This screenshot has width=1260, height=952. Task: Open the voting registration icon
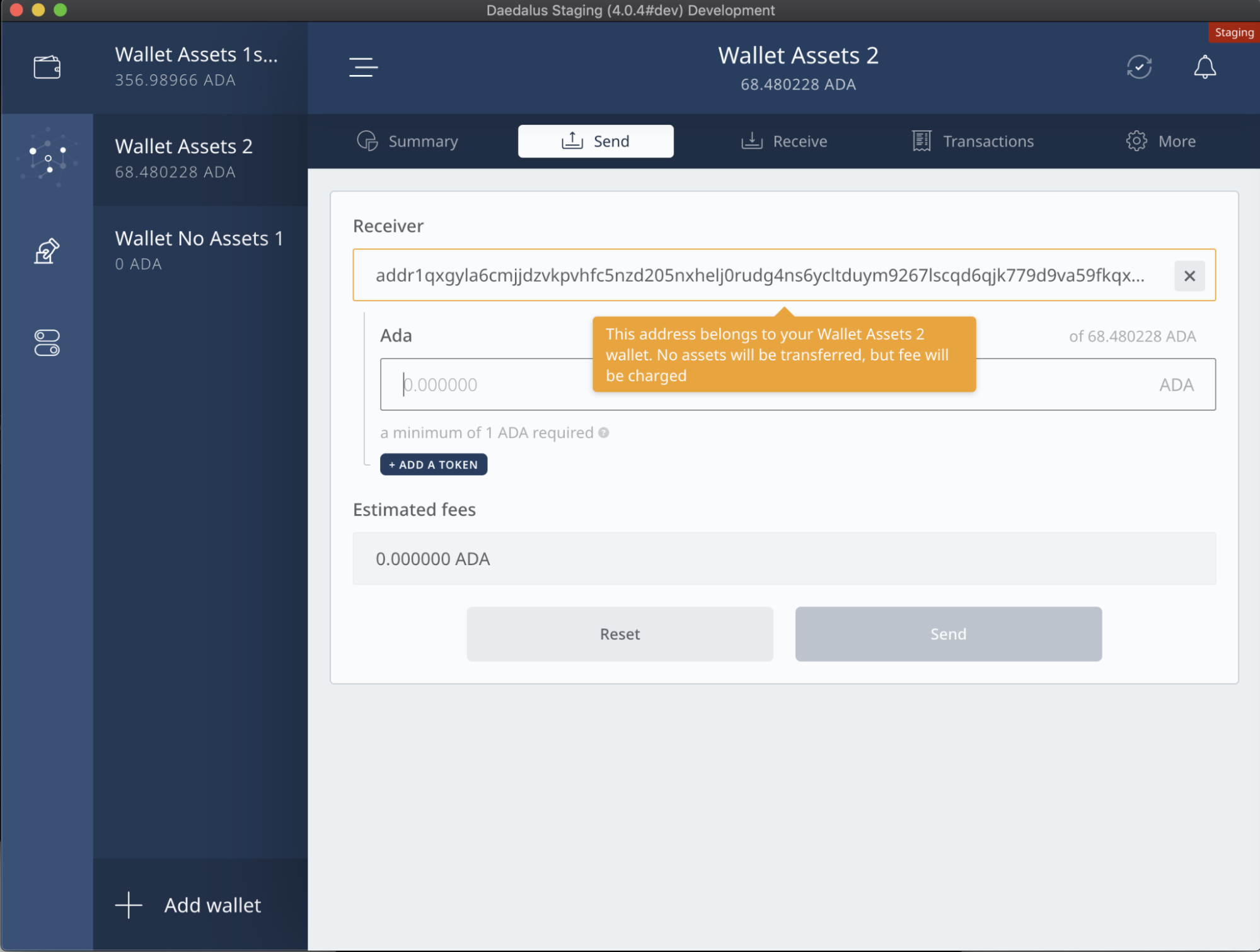pos(47,251)
